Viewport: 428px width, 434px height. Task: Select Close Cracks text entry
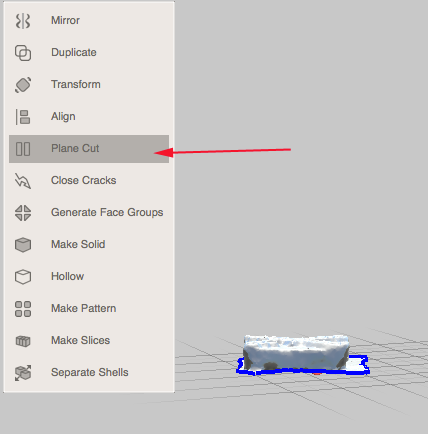(84, 180)
